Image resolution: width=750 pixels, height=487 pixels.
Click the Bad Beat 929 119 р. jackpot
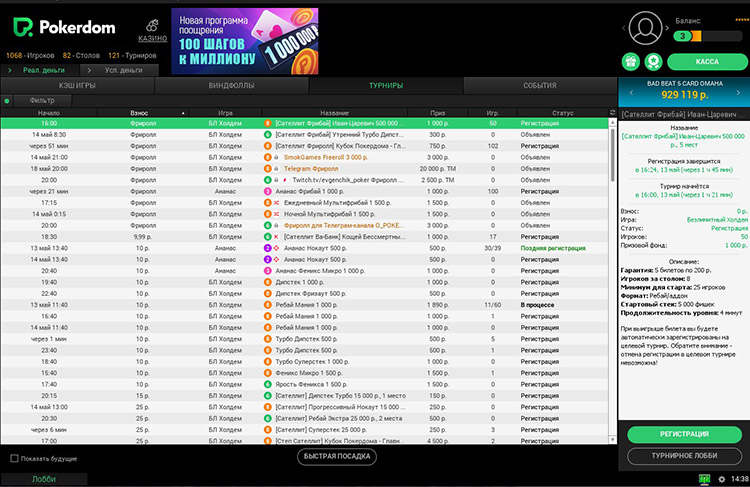(x=684, y=95)
